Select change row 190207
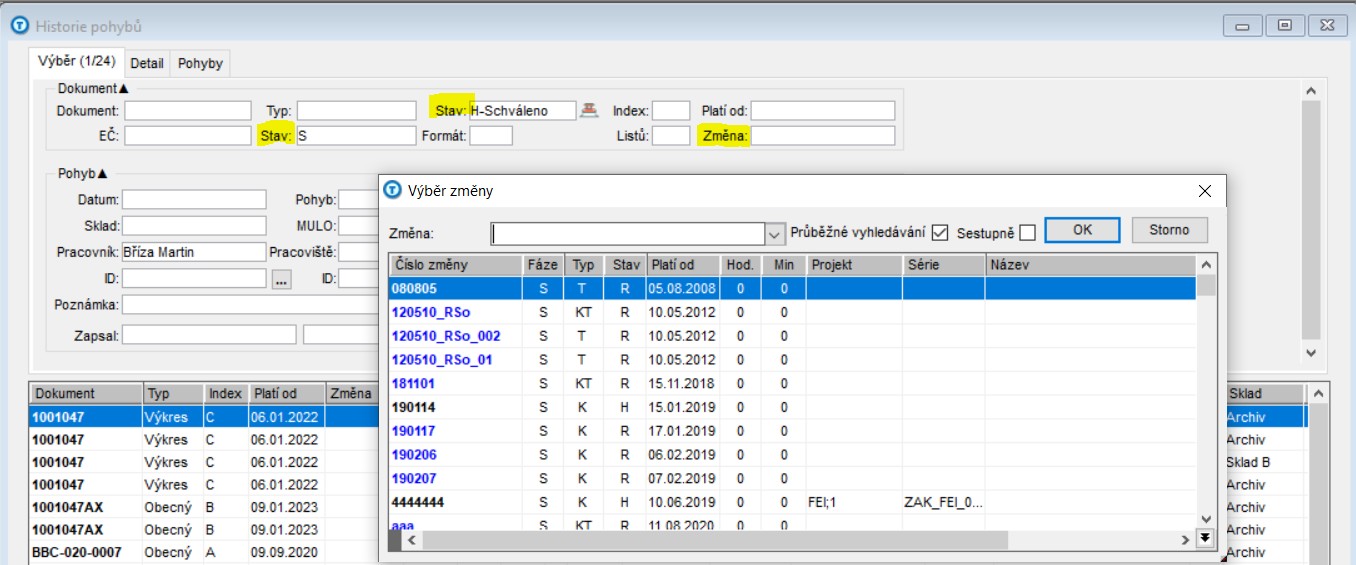The height and width of the screenshot is (565, 1356). [792, 479]
